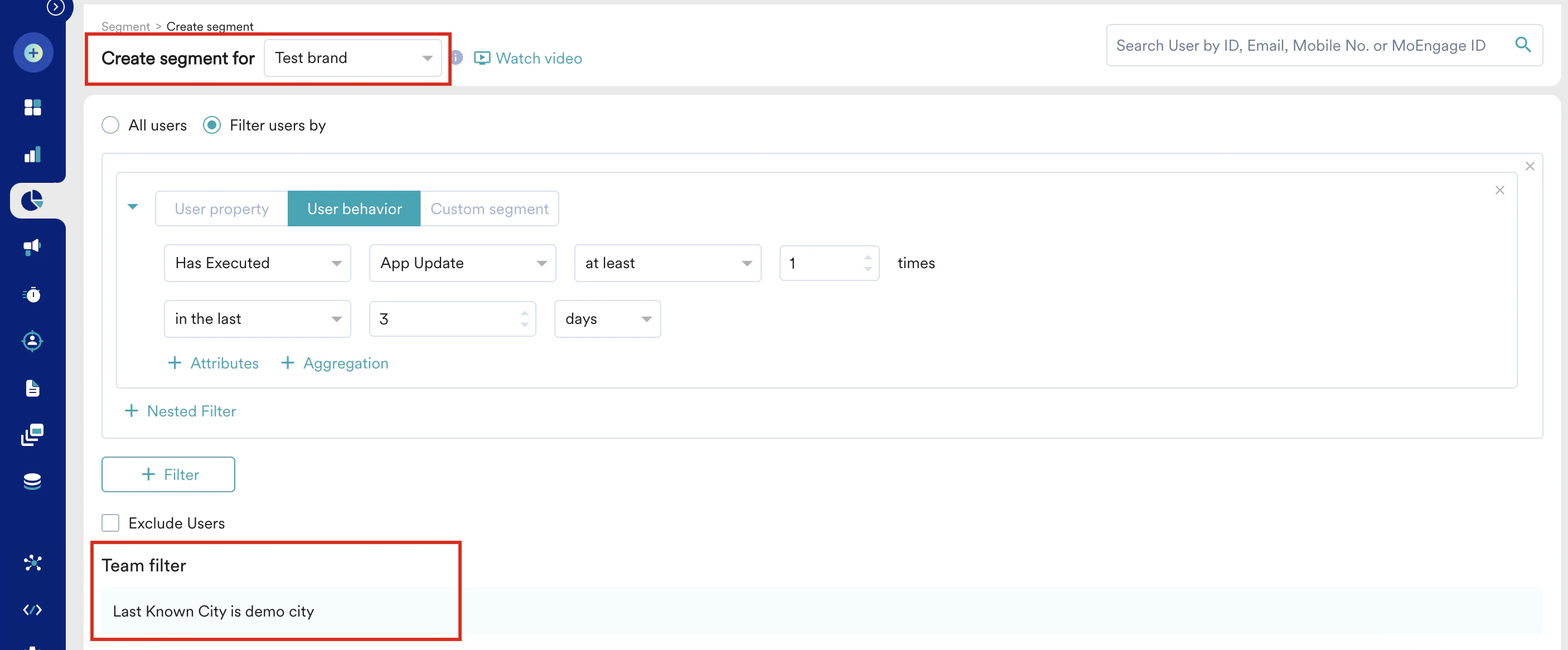Screen dimensions: 1568x650
Task: Switch to the Custom segment tab
Action: pos(490,208)
